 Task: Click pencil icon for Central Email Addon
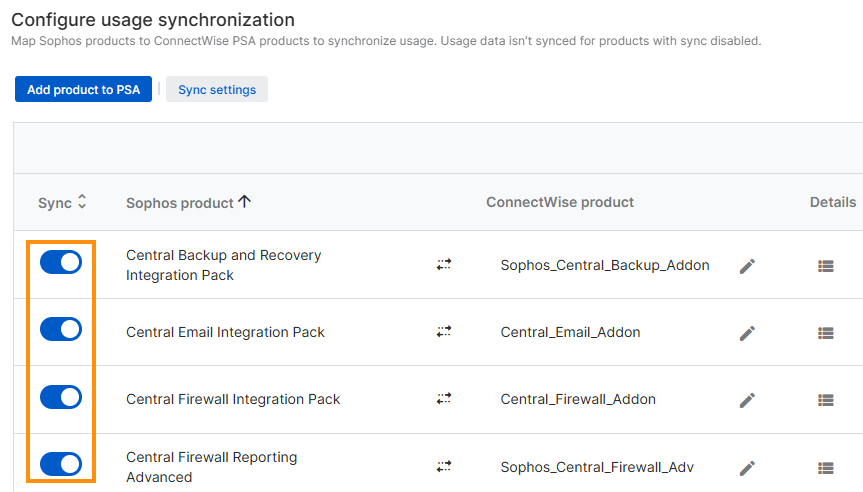tap(747, 333)
